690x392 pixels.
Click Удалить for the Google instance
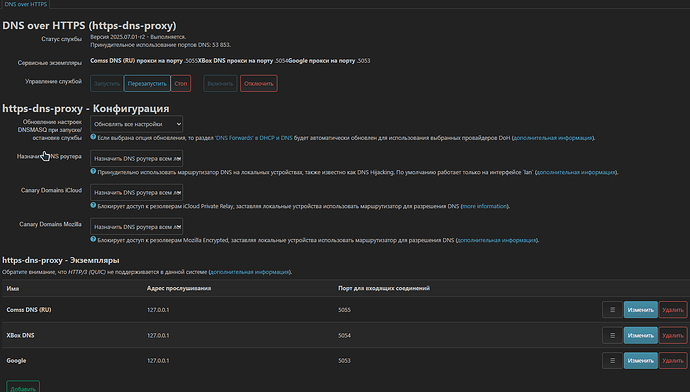(x=673, y=361)
